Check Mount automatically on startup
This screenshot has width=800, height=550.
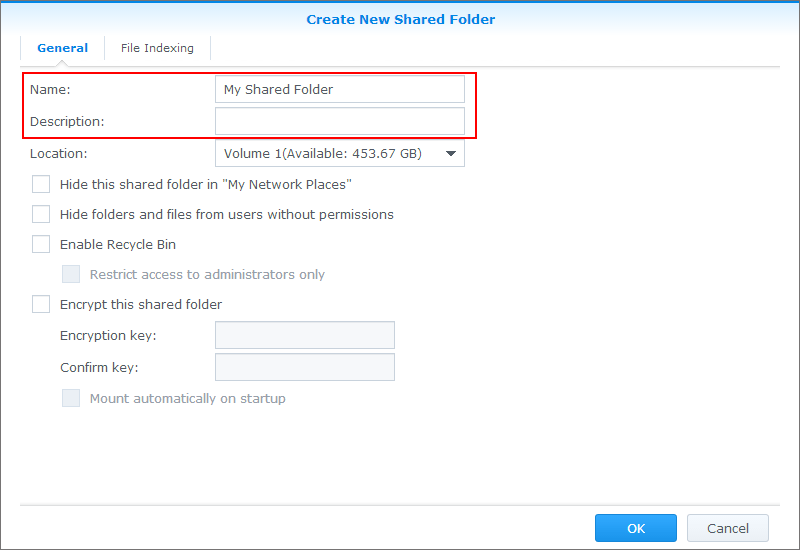(71, 398)
